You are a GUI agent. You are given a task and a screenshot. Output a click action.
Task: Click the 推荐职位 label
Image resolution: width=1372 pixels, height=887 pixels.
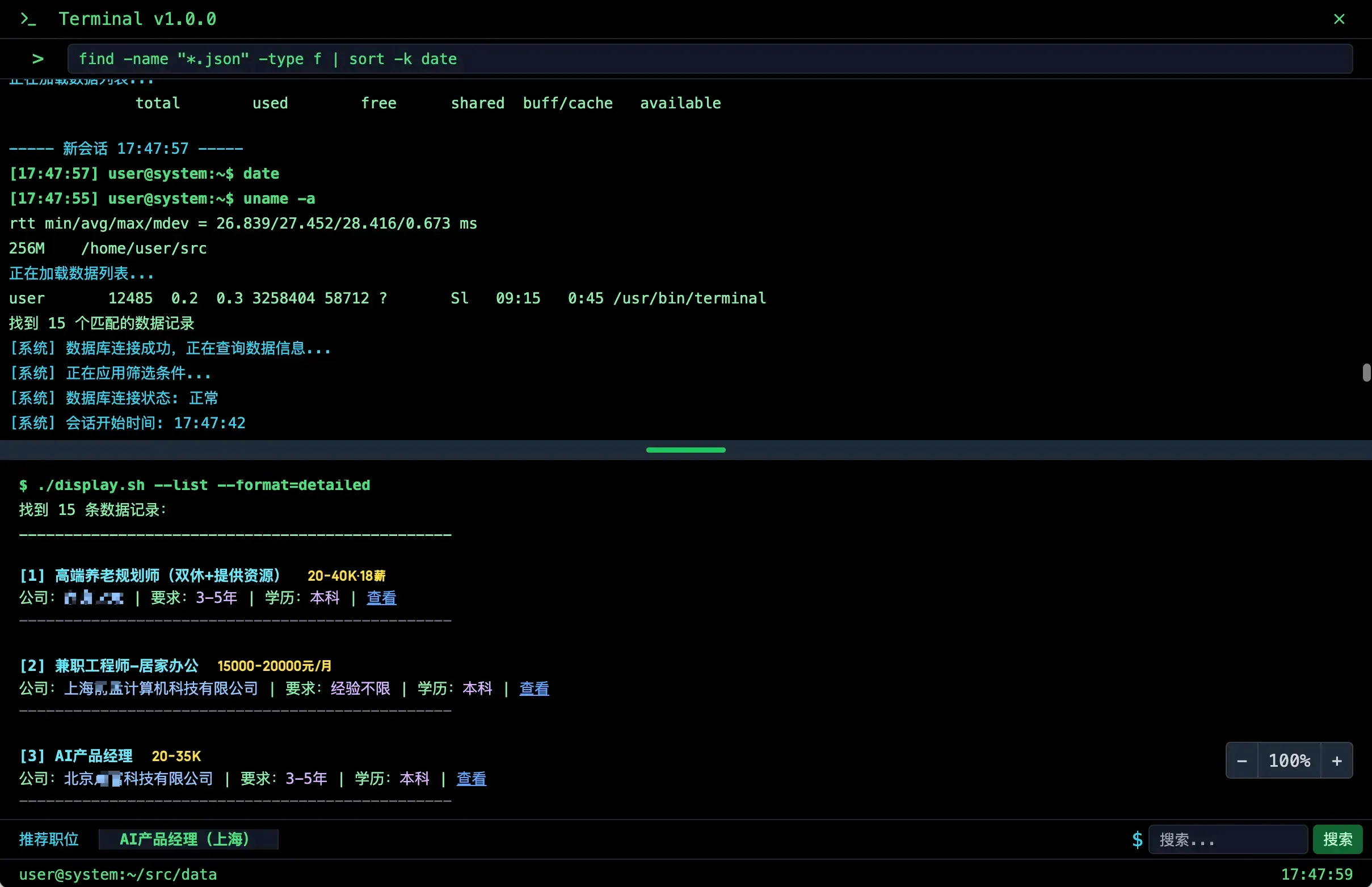(49, 839)
